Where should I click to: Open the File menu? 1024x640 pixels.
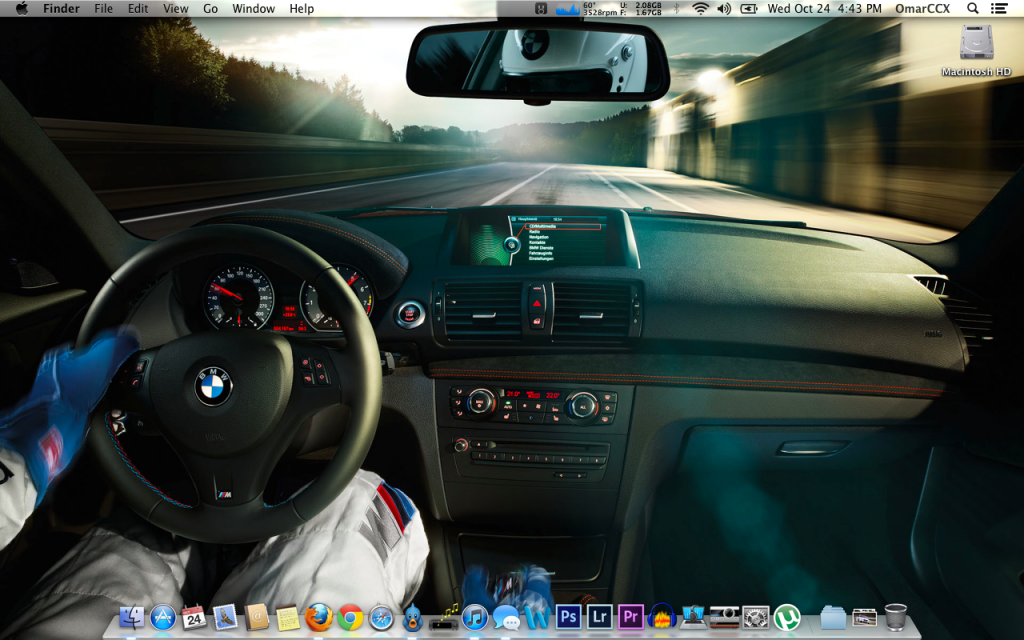coord(103,8)
